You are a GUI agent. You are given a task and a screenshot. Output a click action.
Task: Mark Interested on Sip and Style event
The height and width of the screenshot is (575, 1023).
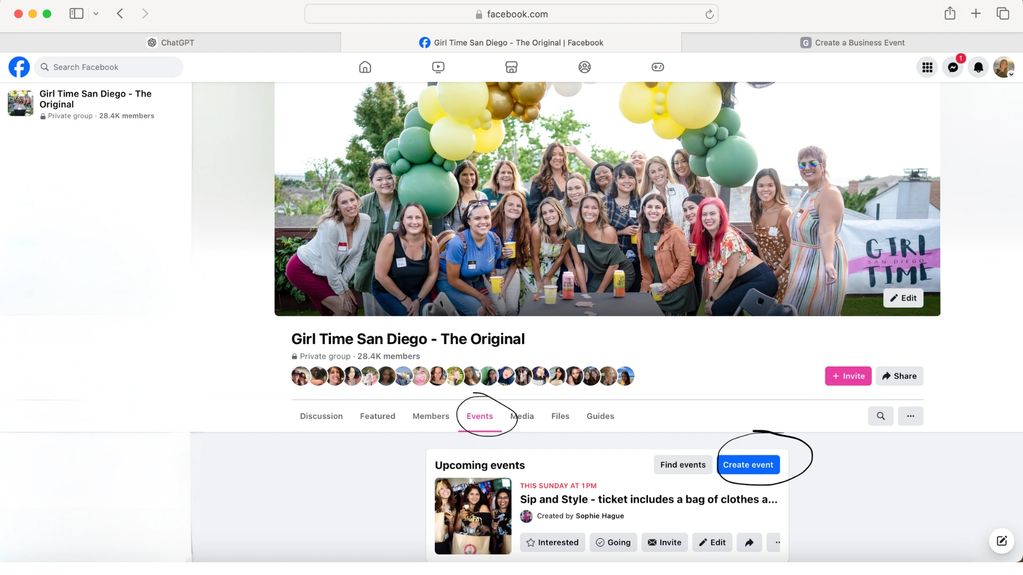553,542
